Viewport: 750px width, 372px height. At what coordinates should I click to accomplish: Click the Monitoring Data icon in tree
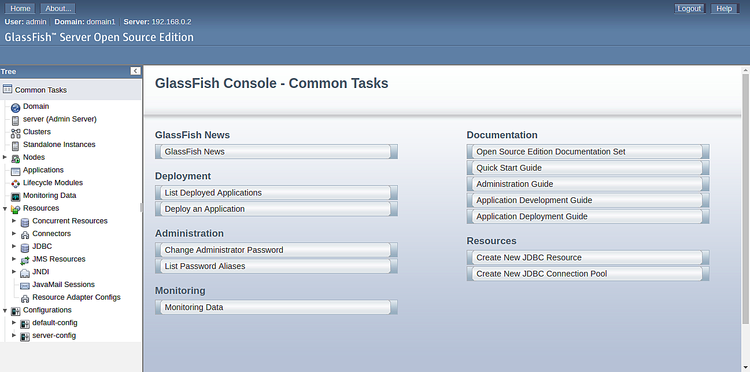(15, 197)
